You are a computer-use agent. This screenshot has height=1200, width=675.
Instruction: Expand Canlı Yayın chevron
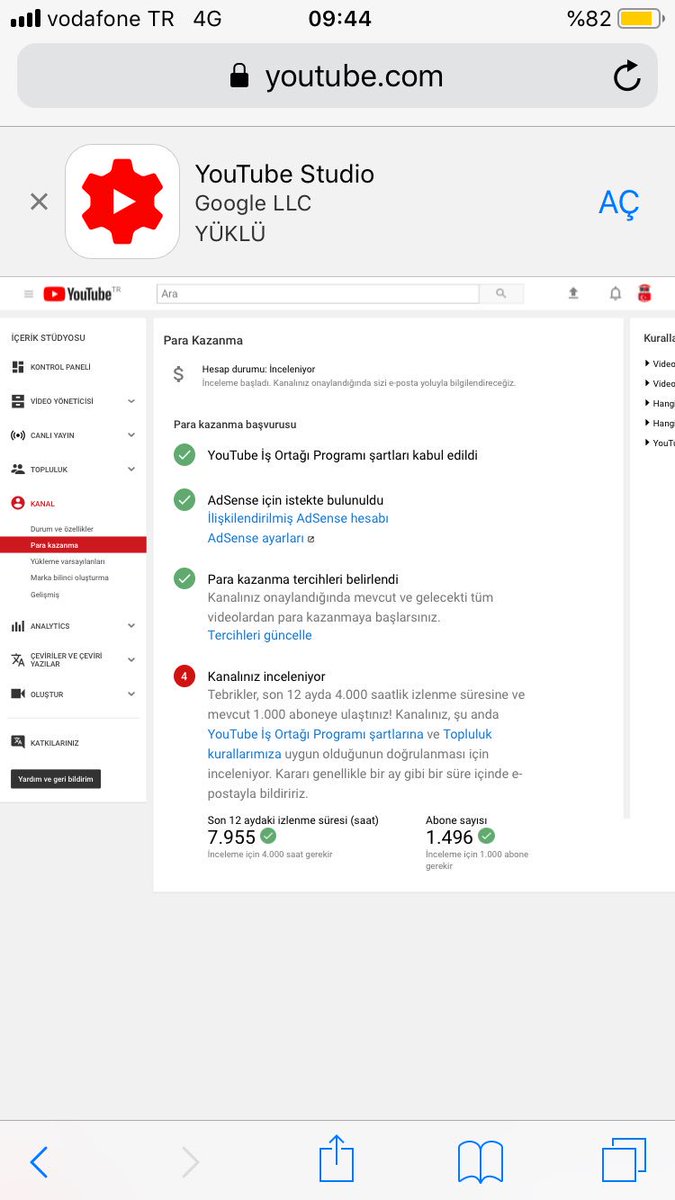(132, 435)
